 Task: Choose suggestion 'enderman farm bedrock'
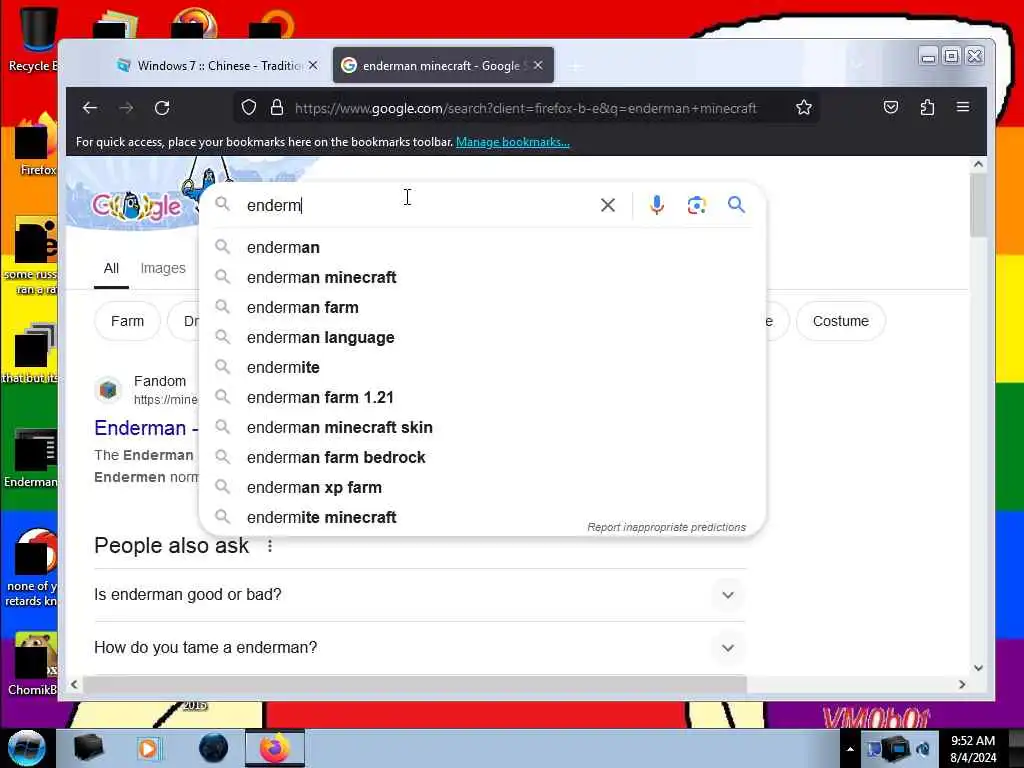click(x=482, y=458)
